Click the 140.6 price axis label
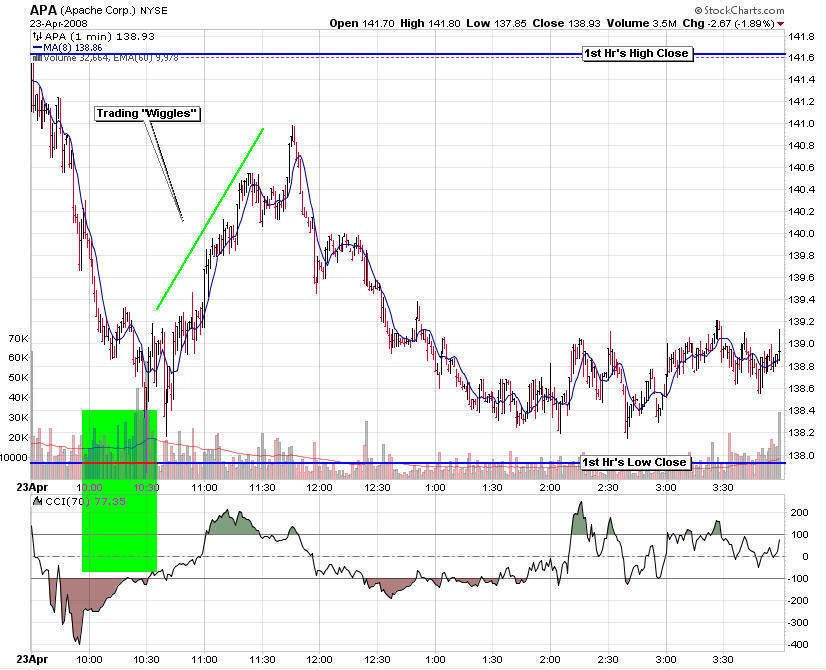Viewport: 826px width, 670px height. click(x=801, y=168)
